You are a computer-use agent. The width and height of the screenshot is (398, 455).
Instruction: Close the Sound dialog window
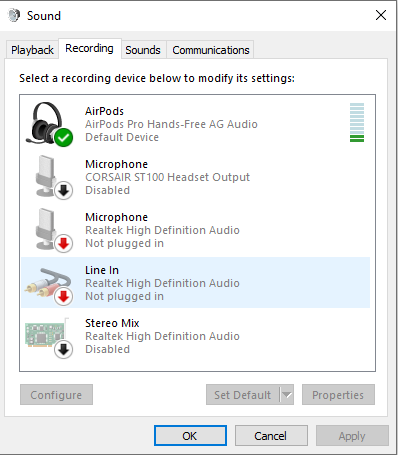pos(381,15)
